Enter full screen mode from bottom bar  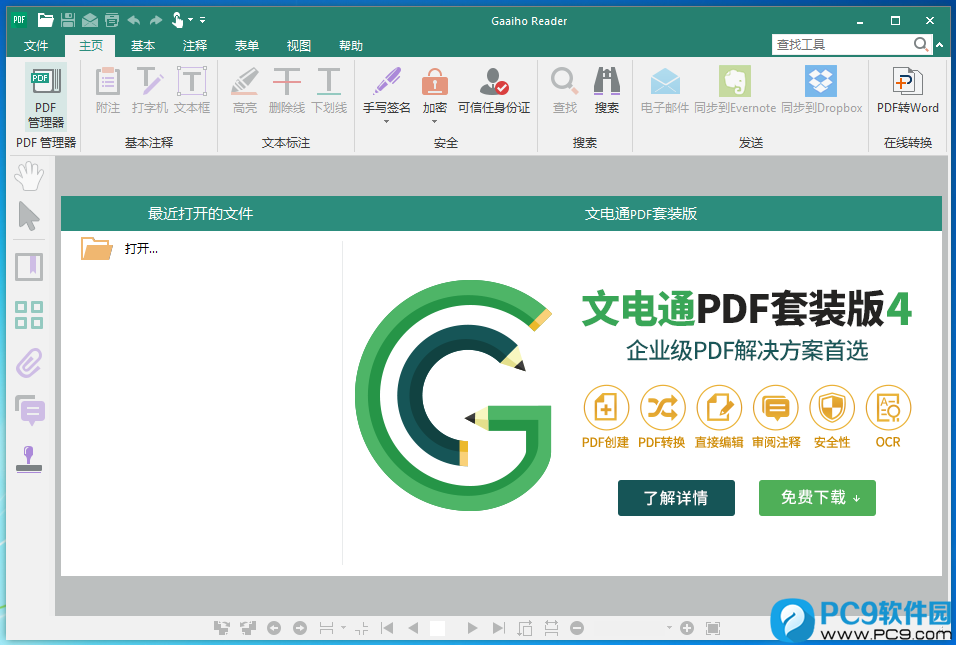coord(713,628)
